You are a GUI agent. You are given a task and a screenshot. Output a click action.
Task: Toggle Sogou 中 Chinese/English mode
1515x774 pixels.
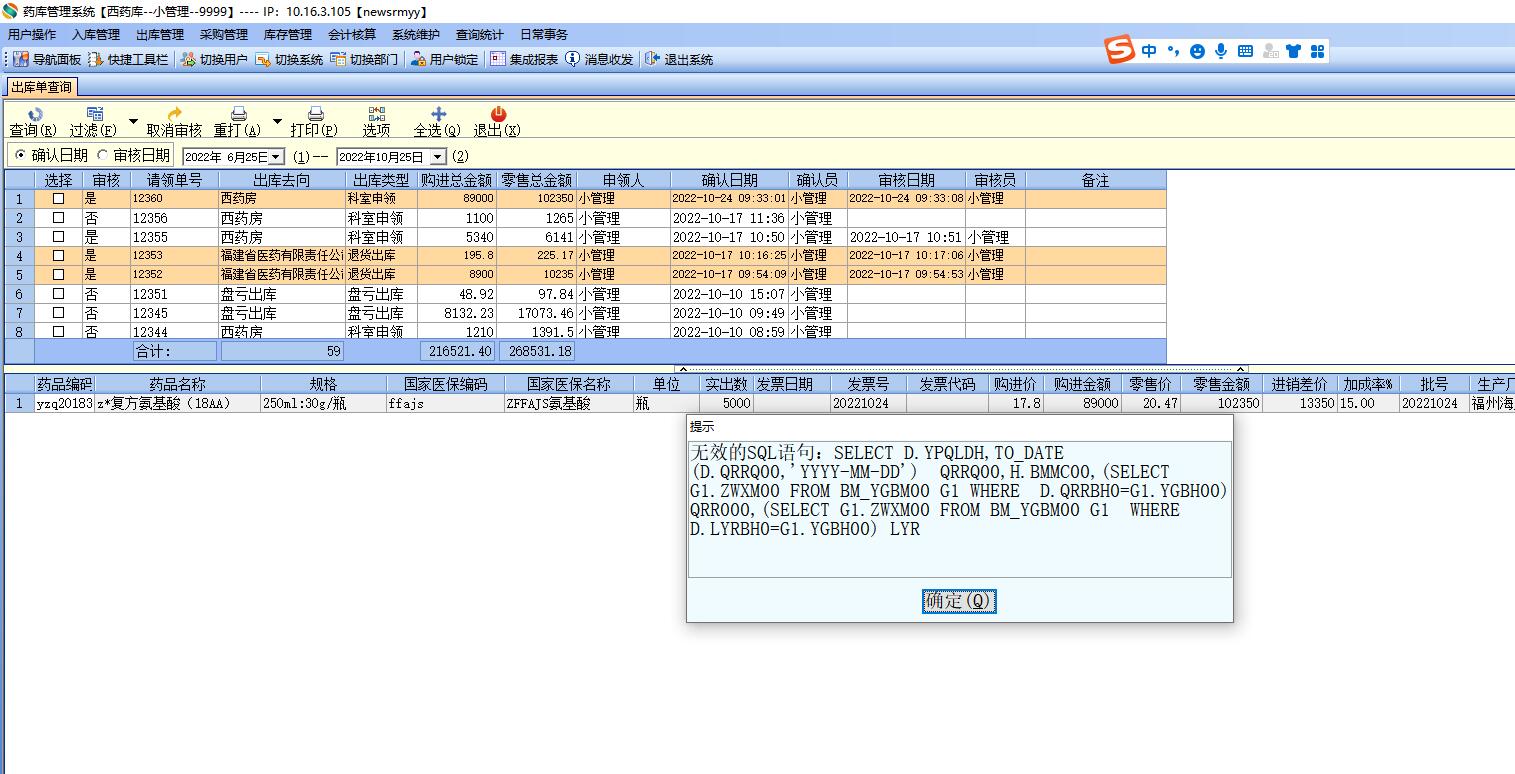[1149, 51]
